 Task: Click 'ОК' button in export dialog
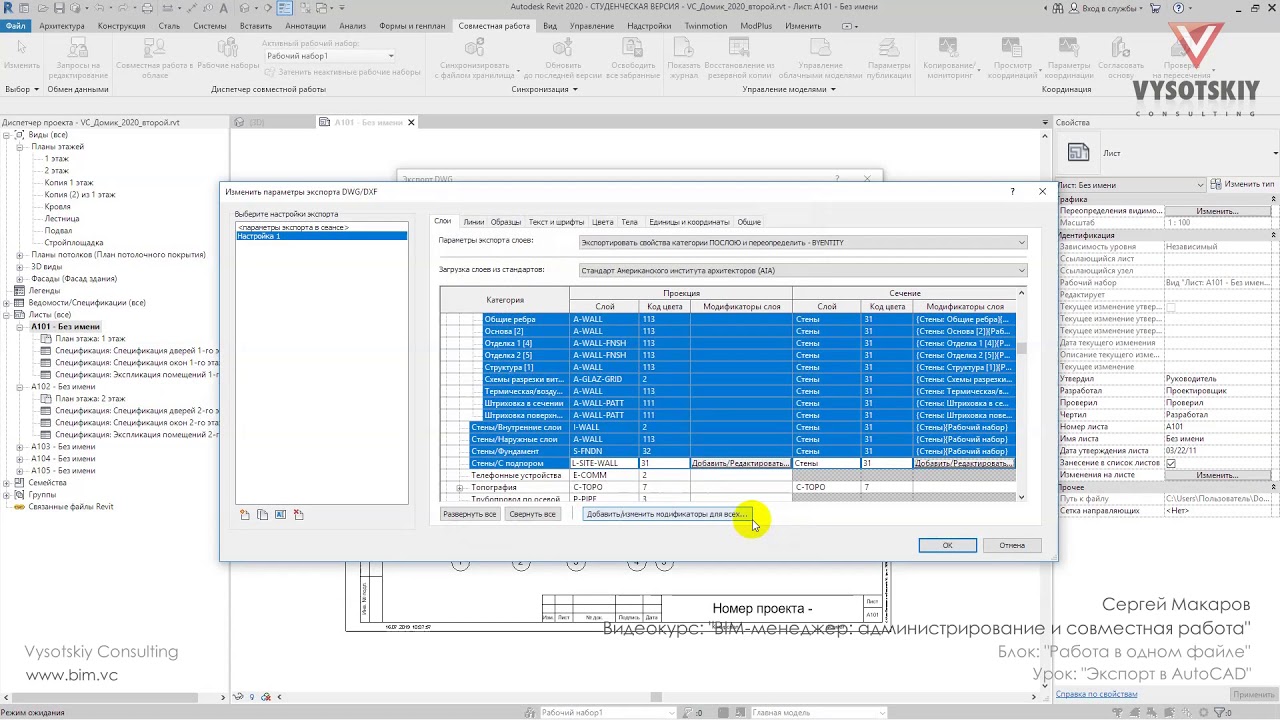click(x=947, y=545)
